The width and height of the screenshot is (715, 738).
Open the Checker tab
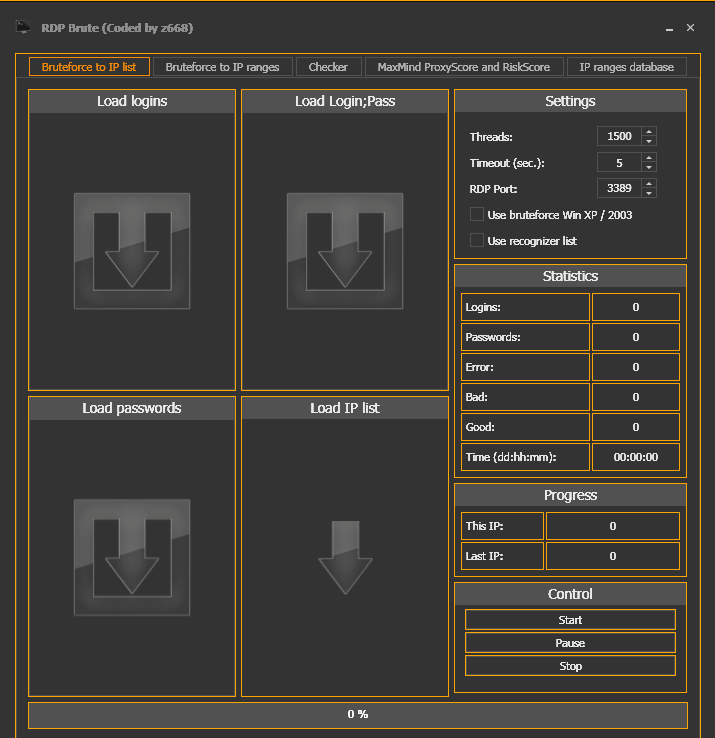(x=328, y=67)
